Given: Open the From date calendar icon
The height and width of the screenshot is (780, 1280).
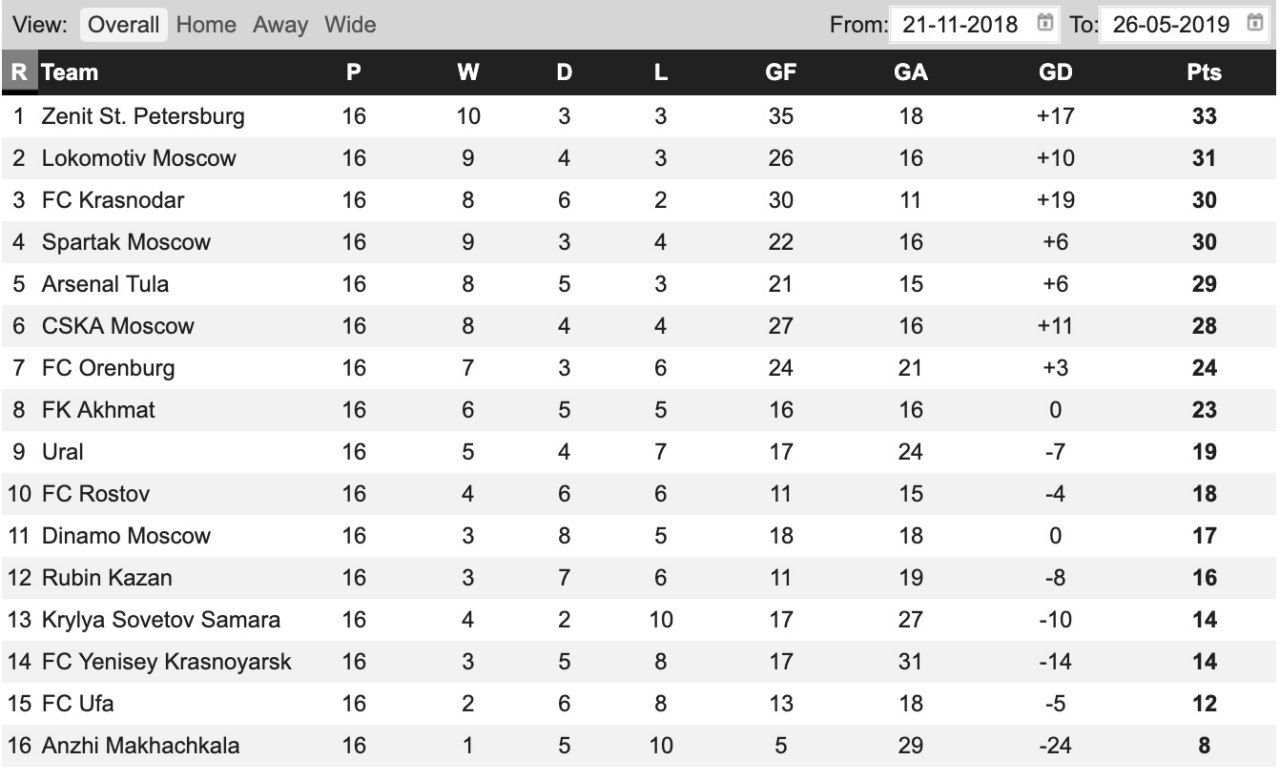Looking at the screenshot, I should 1046,23.
